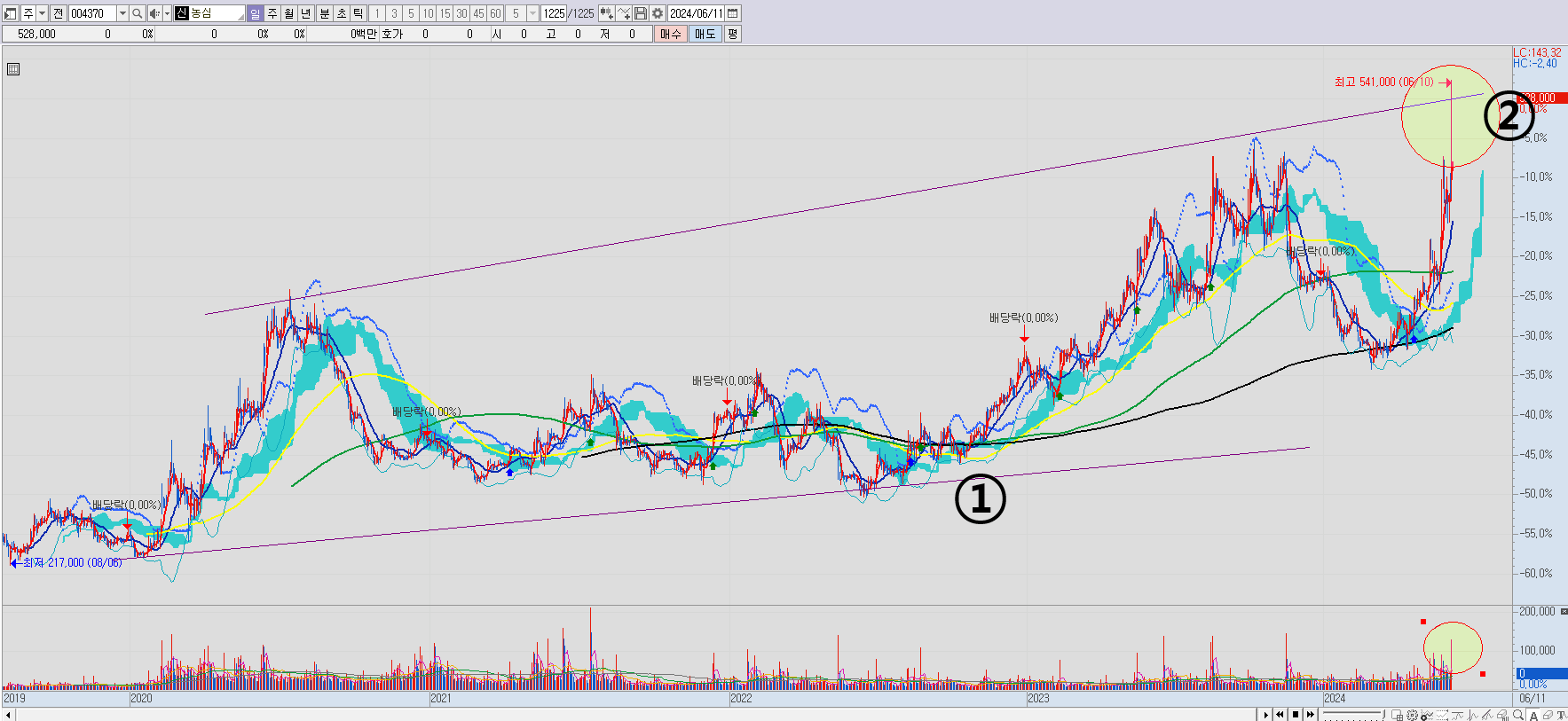Select the monthly (월) chart period

click(x=289, y=13)
